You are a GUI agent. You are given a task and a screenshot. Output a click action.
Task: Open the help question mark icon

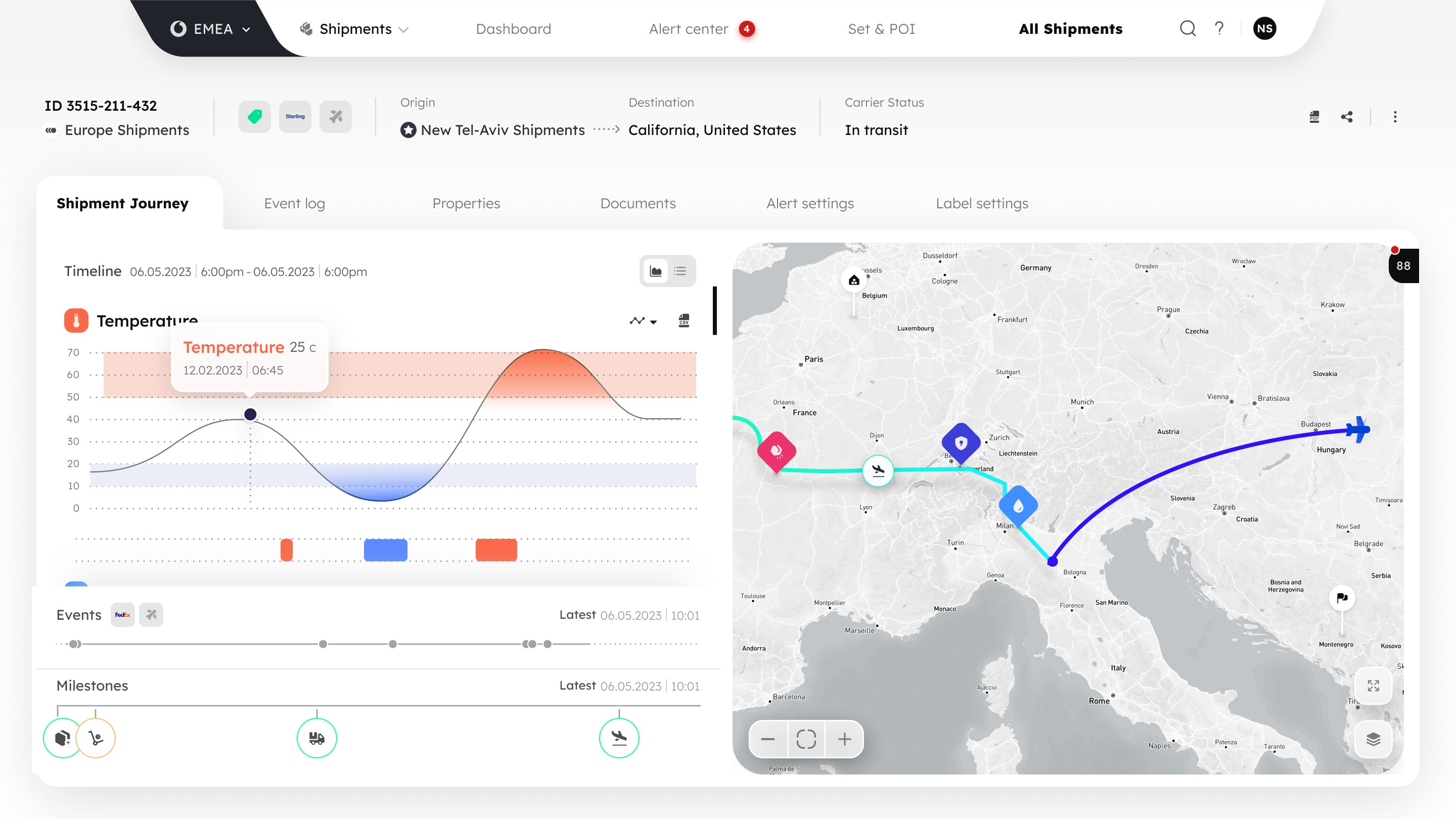click(1219, 29)
